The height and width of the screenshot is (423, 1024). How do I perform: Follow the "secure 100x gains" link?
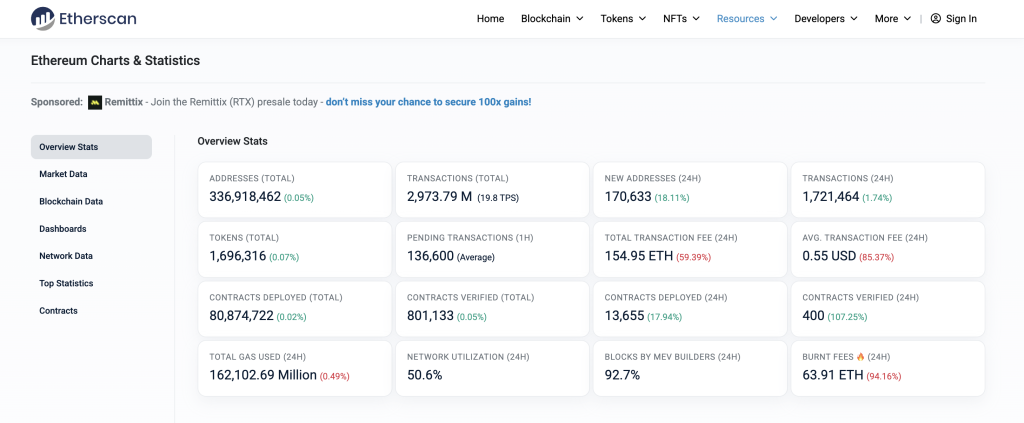pos(428,102)
